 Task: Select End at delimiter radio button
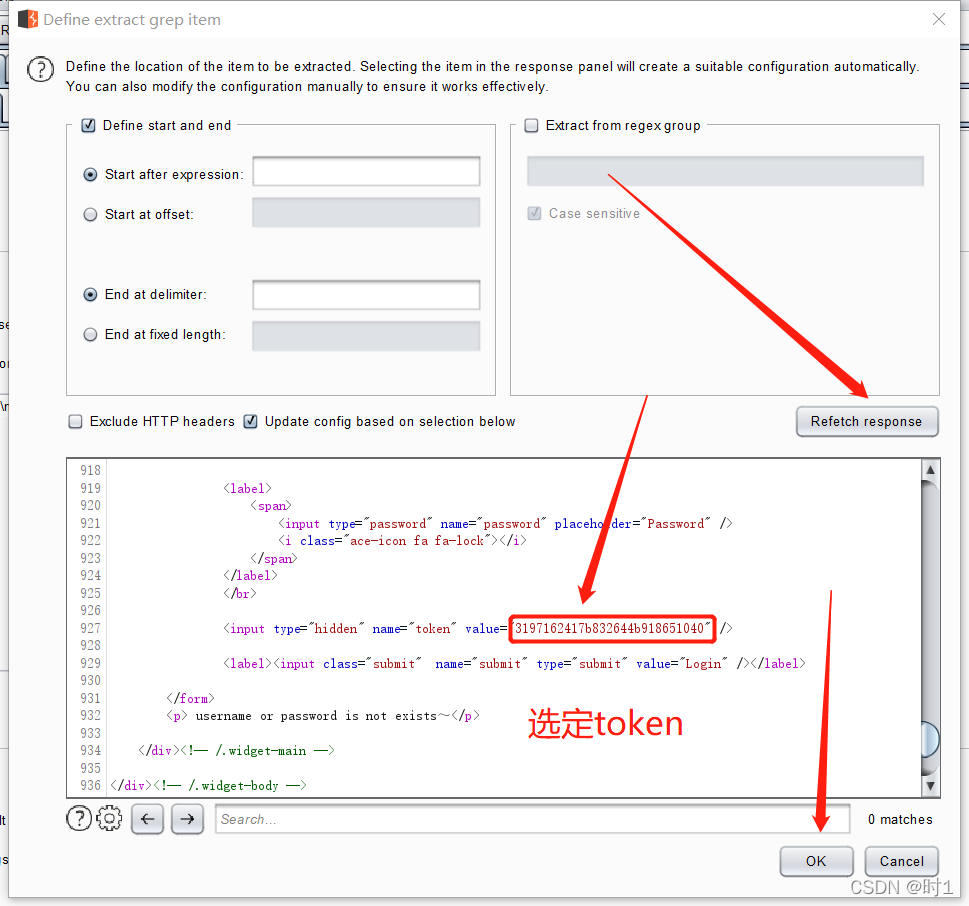click(90, 295)
